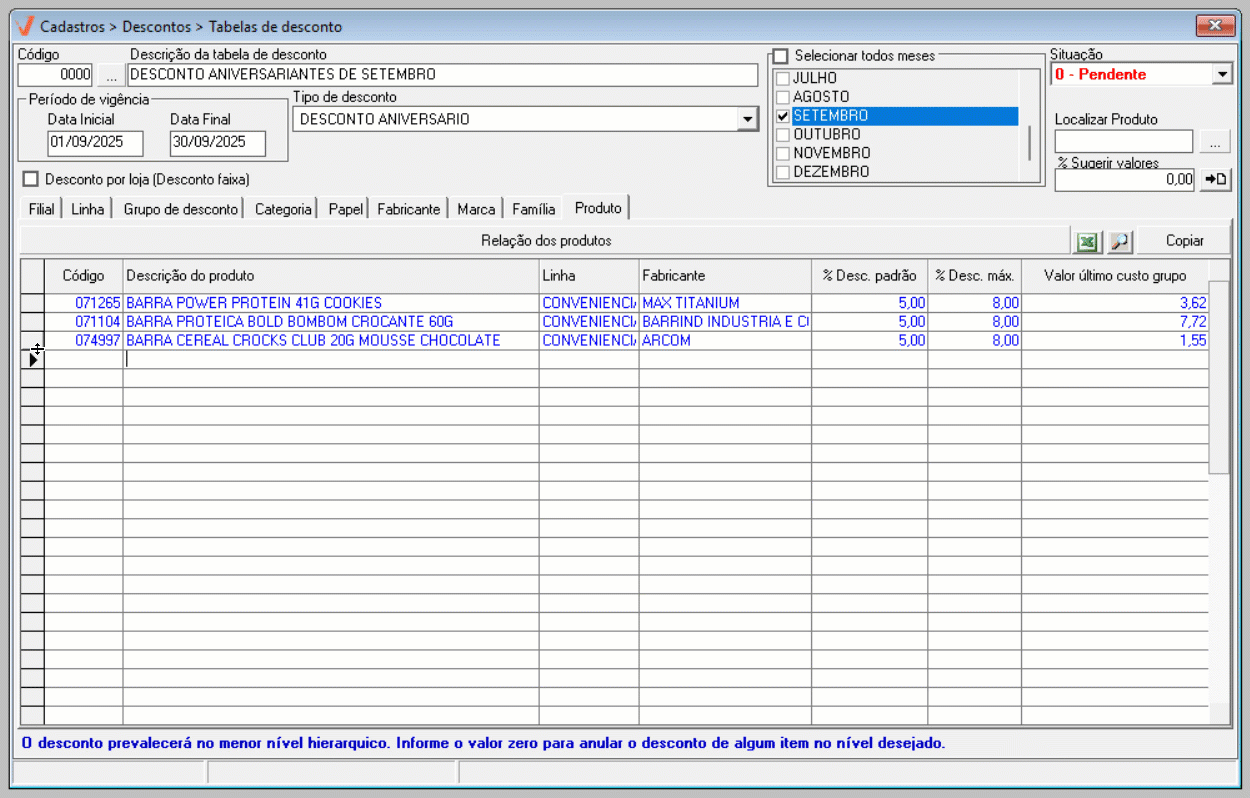The height and width of the screenshot is (798, 1250).
Task: Export product list to Excel
Action: (x=1087, y=241)
